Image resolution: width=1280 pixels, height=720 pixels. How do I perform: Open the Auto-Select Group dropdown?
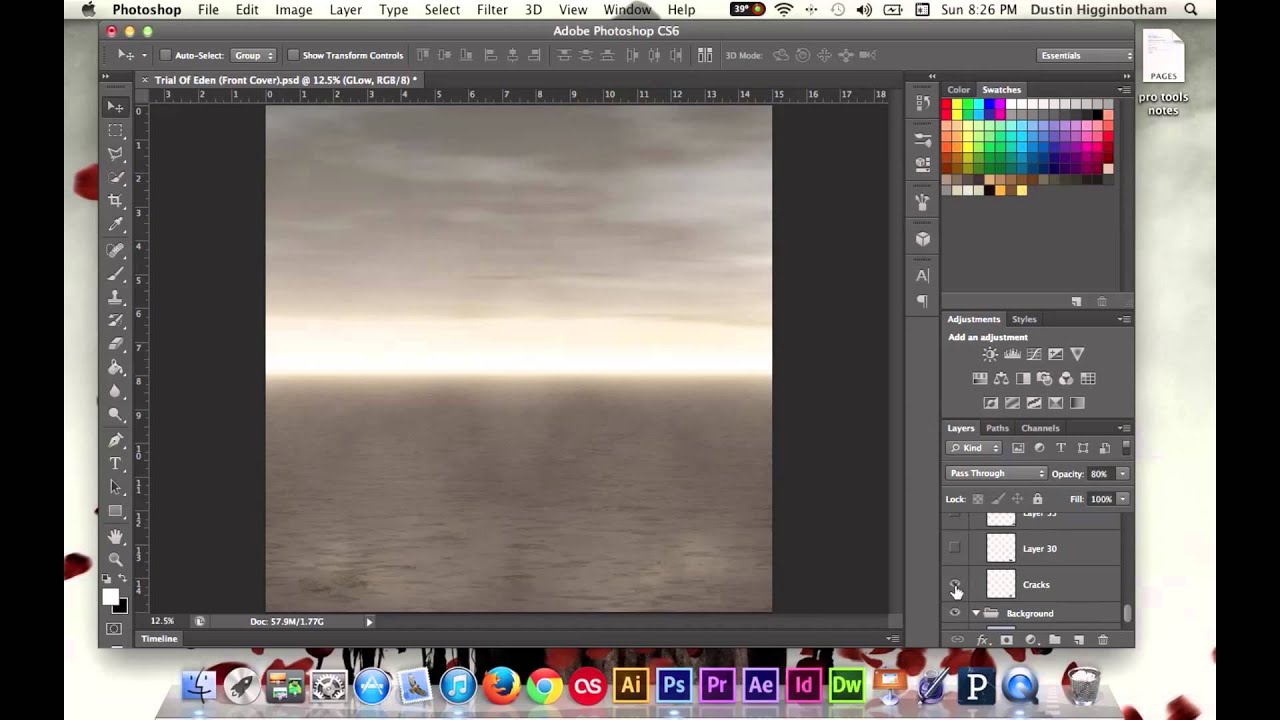point(253,55)
